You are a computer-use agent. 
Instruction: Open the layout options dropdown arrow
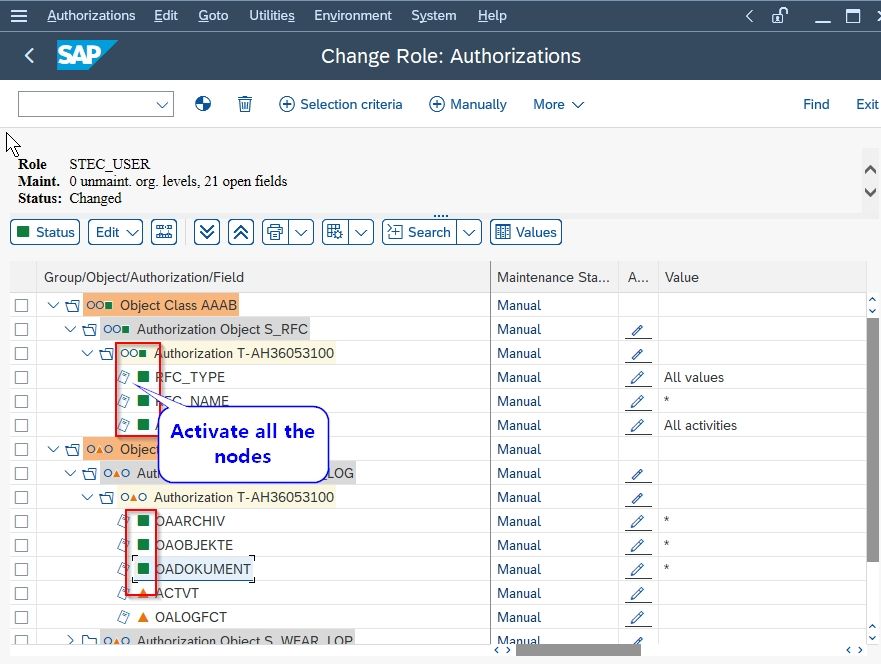click(361, 232)
